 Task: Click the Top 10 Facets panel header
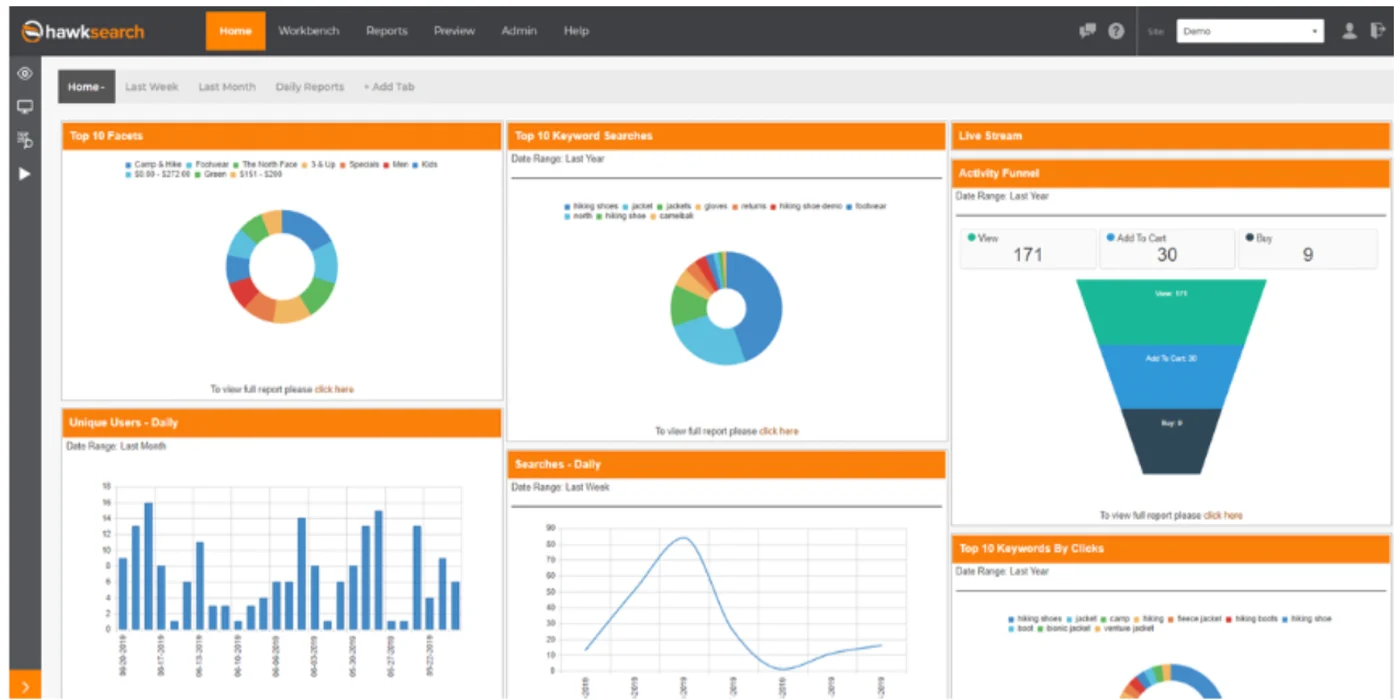[x=282, y=136]
